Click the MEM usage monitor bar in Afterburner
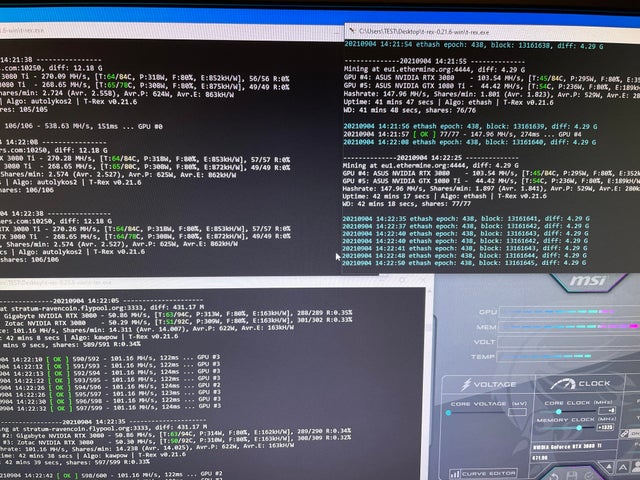Screen dimensions: 640x480 [x=569, y=327]
